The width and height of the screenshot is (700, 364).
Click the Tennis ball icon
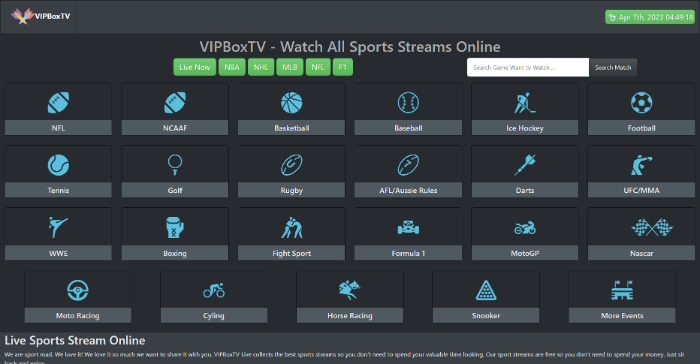[x=58, y=165]
